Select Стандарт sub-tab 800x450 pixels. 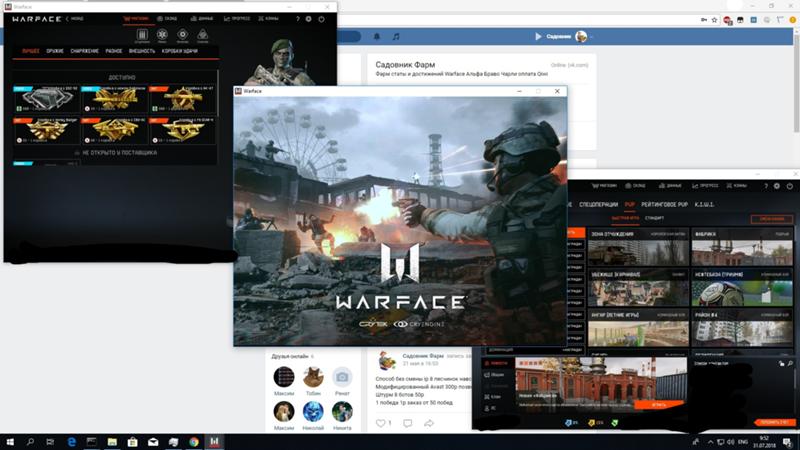(655, 218)
